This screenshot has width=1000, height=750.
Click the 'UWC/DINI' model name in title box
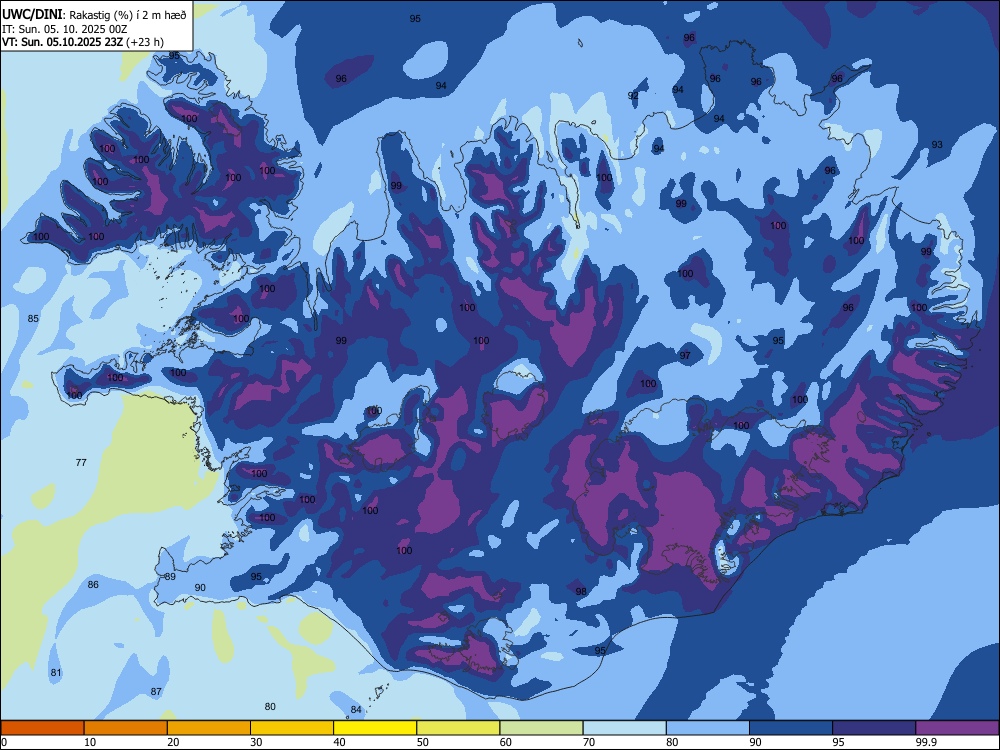32,15
